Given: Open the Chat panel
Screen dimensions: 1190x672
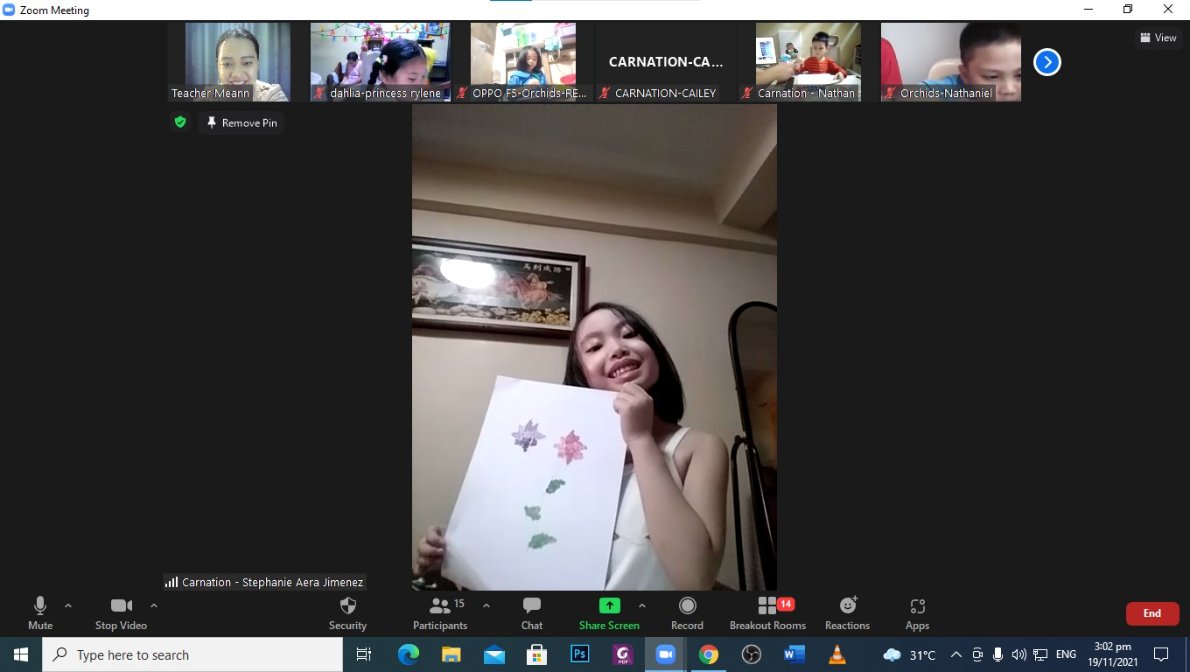Looking at the screenshot, I should pyautogui.click(x=532, y=613).
